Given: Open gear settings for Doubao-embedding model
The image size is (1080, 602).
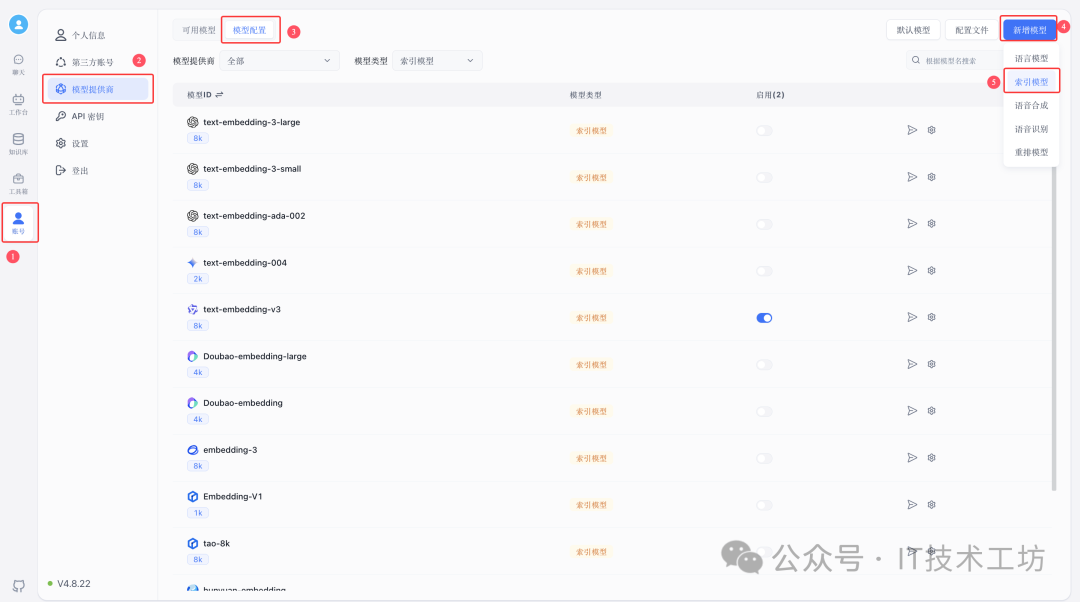Looking at the screenshot, I should [930, 410].
